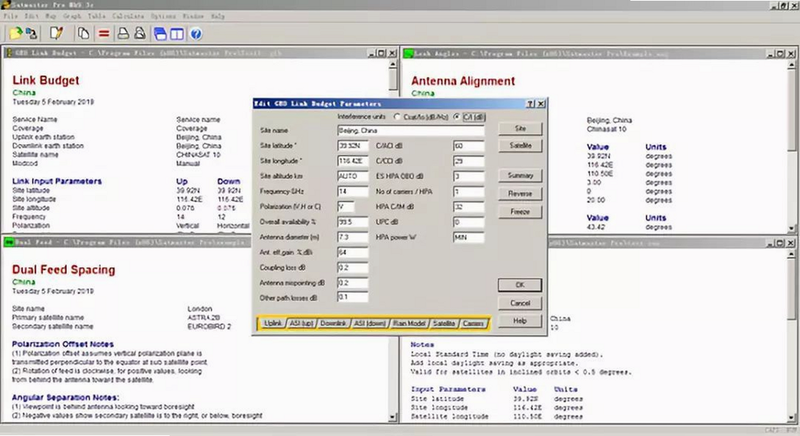Click the Site latitude input field
The height and width of the screenshot is (436, 800).
[x=353, y=146]
